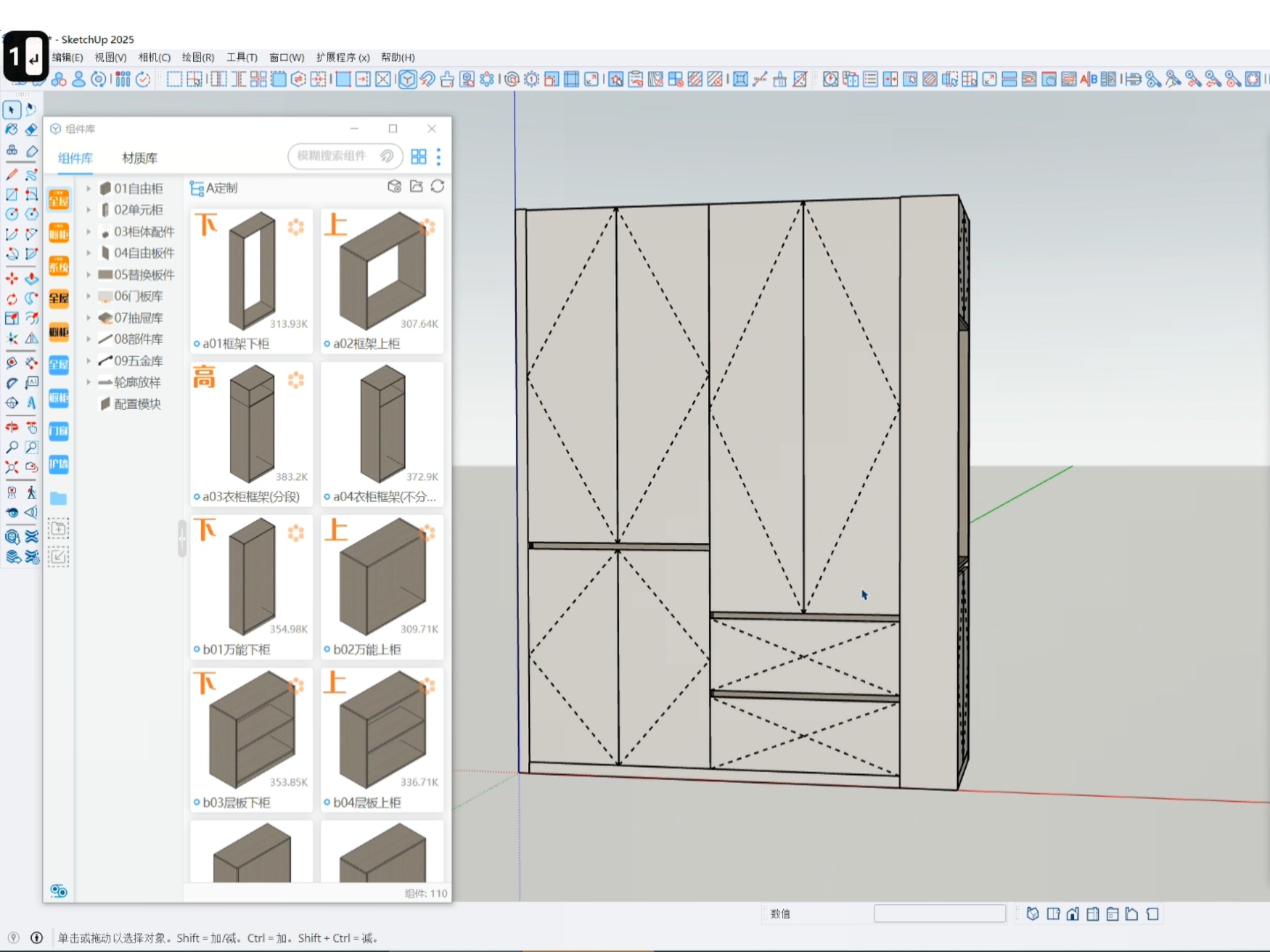Pick the Paint Bucket tool
The width and height of the screenshot is (1270, 952).
coord(12,130)
